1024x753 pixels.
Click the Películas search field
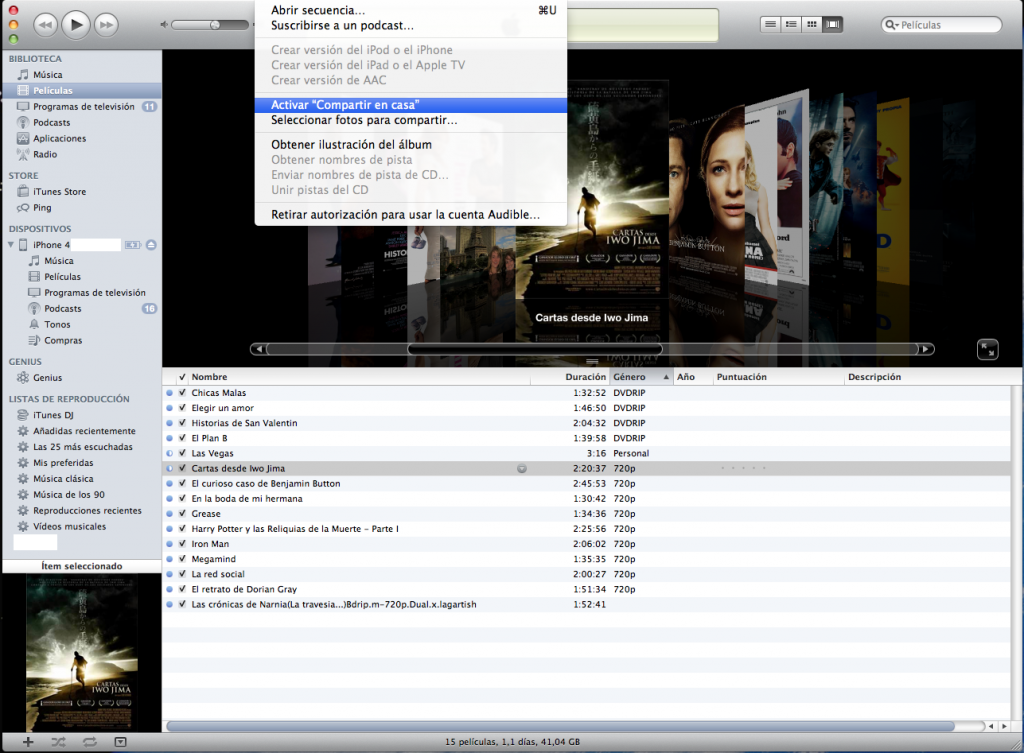point(941,25)
